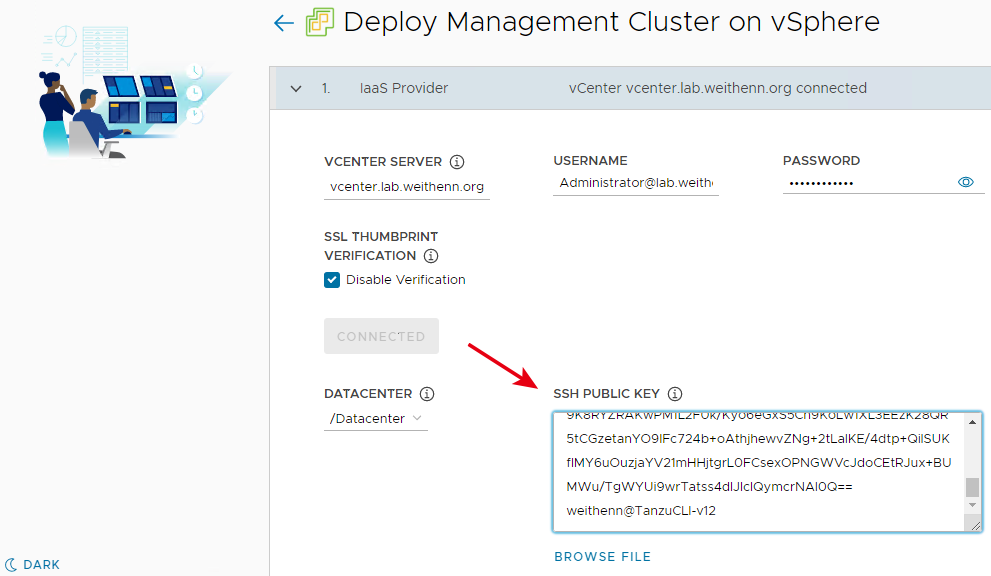Open the Datacenter dropdown
This screenshot has height=576, width=991.
[376, 419]
